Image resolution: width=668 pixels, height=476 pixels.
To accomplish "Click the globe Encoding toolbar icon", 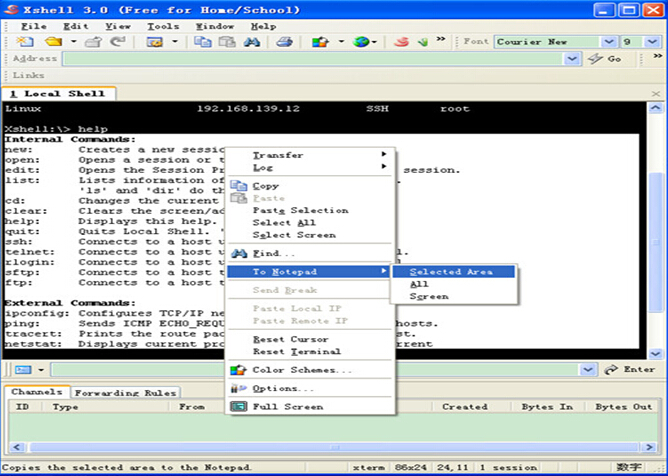I will (361, 42).
